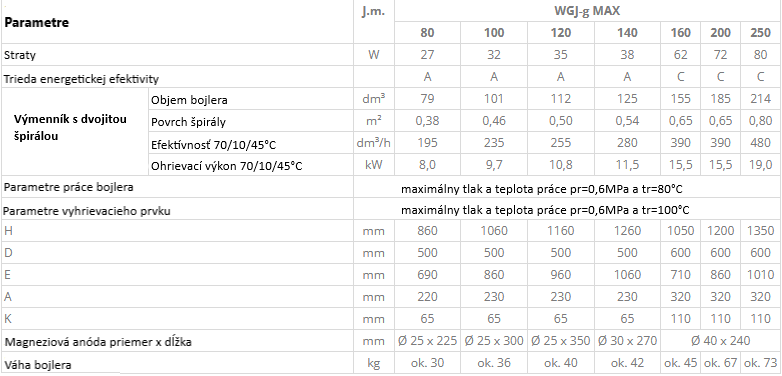Select the text with tr=100°C
The height and width of the screenshot is (376, 782).
pos(545,210)
